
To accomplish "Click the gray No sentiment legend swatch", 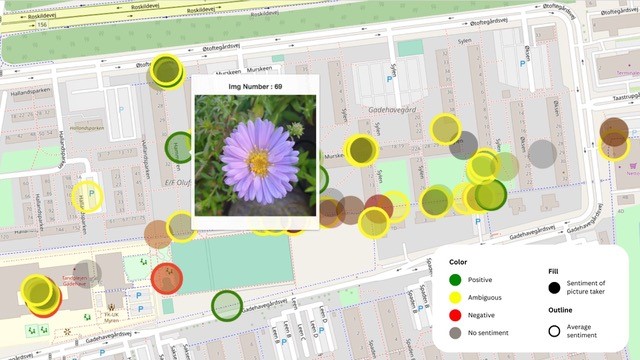I will 455,333.
